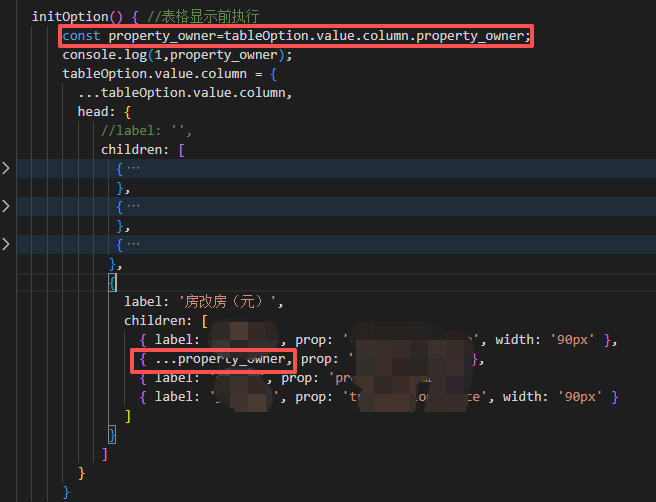Click the ellipsis inside the first folded object
The image size is (656, 502).
click(133, 168)
